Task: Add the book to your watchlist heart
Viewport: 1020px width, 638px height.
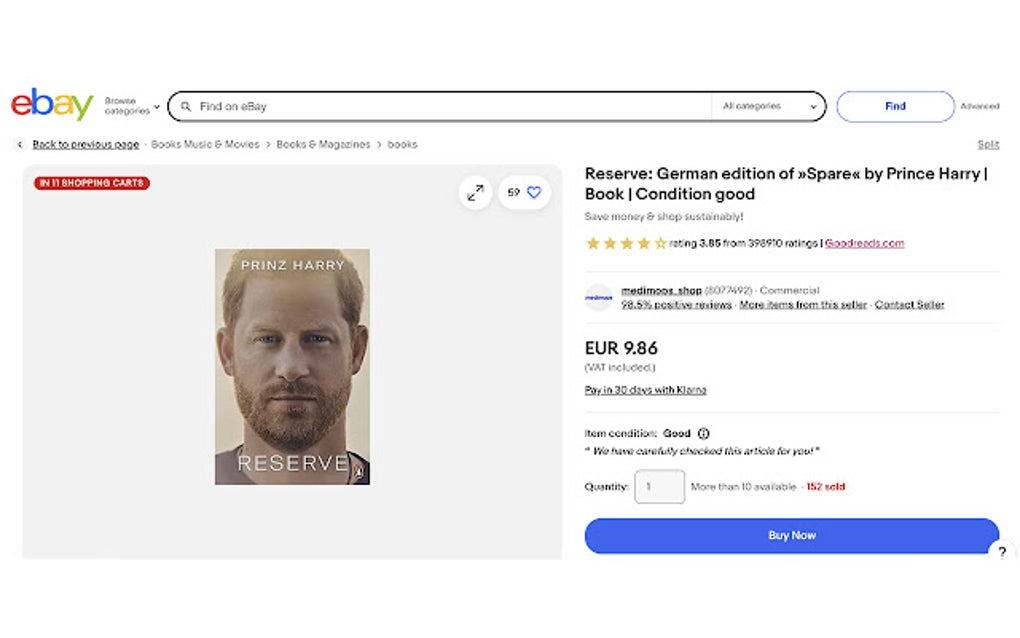Action: click(x=534, y=192)
